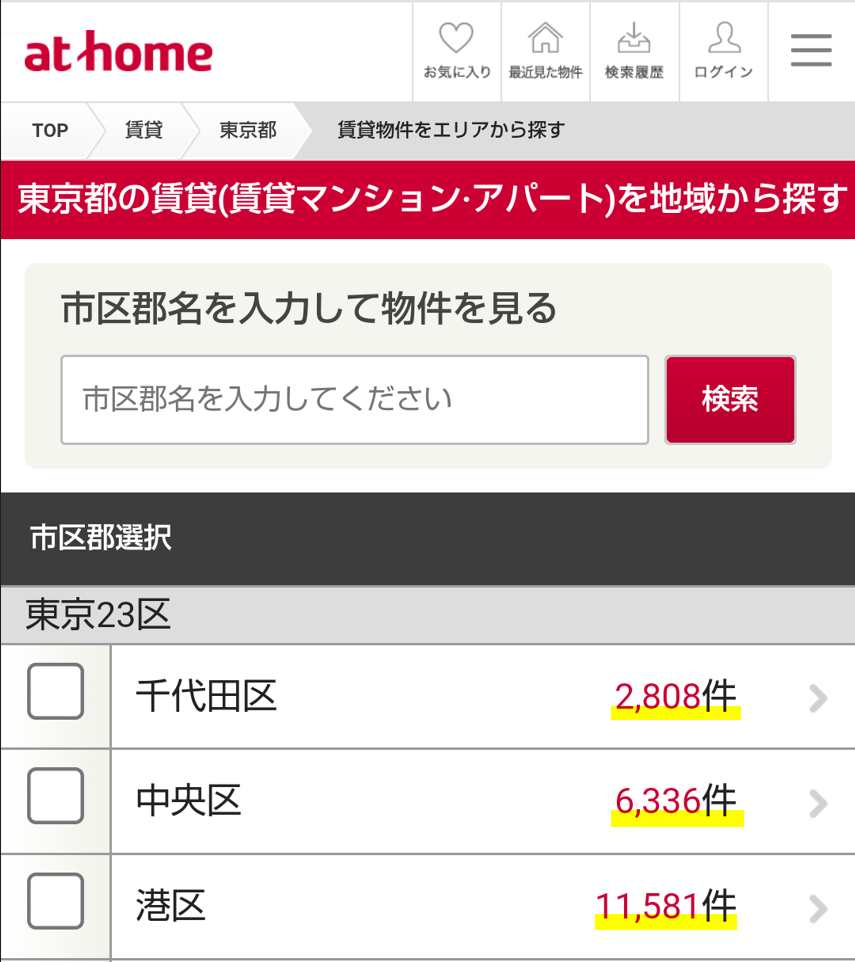Expand 中央区 row using its chevron
The image size is (855, 962).
point(818,804)
